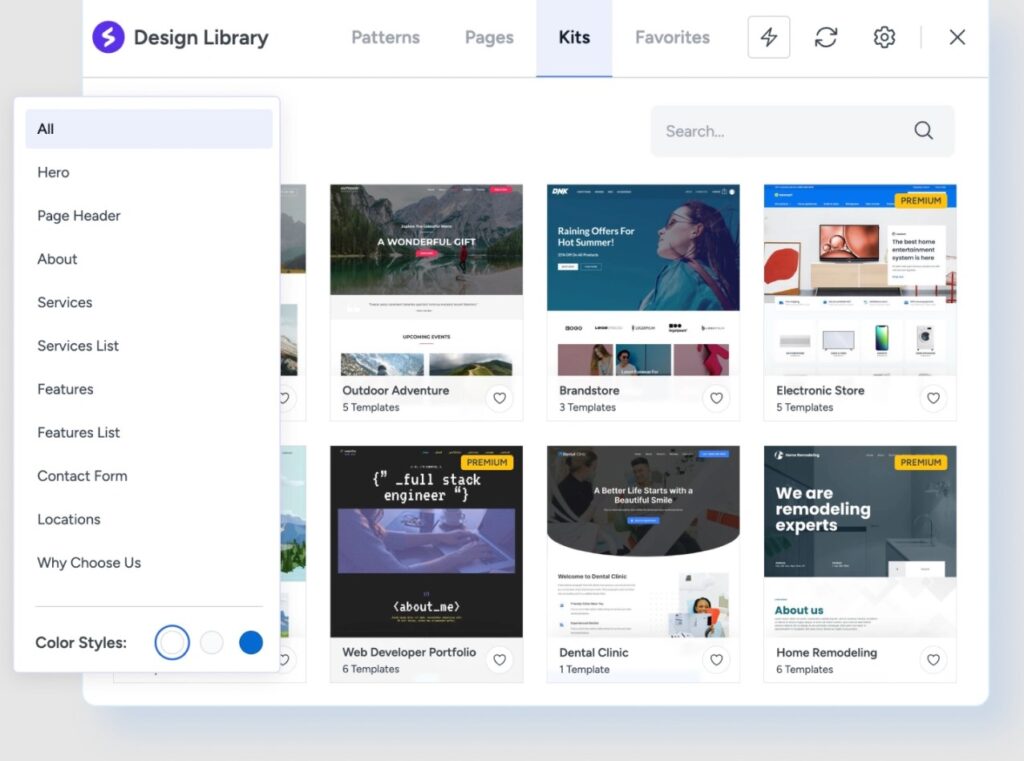The image size is (1024, 761).
Task: Select Services List category
Action: [x=78, y=346]
